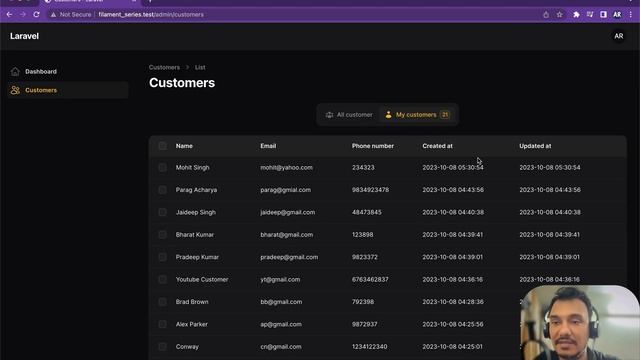Viewport: 640px width, 360px height.
Task: Click the jaideep@gmail.com email cell
Action: click(288, 212)
